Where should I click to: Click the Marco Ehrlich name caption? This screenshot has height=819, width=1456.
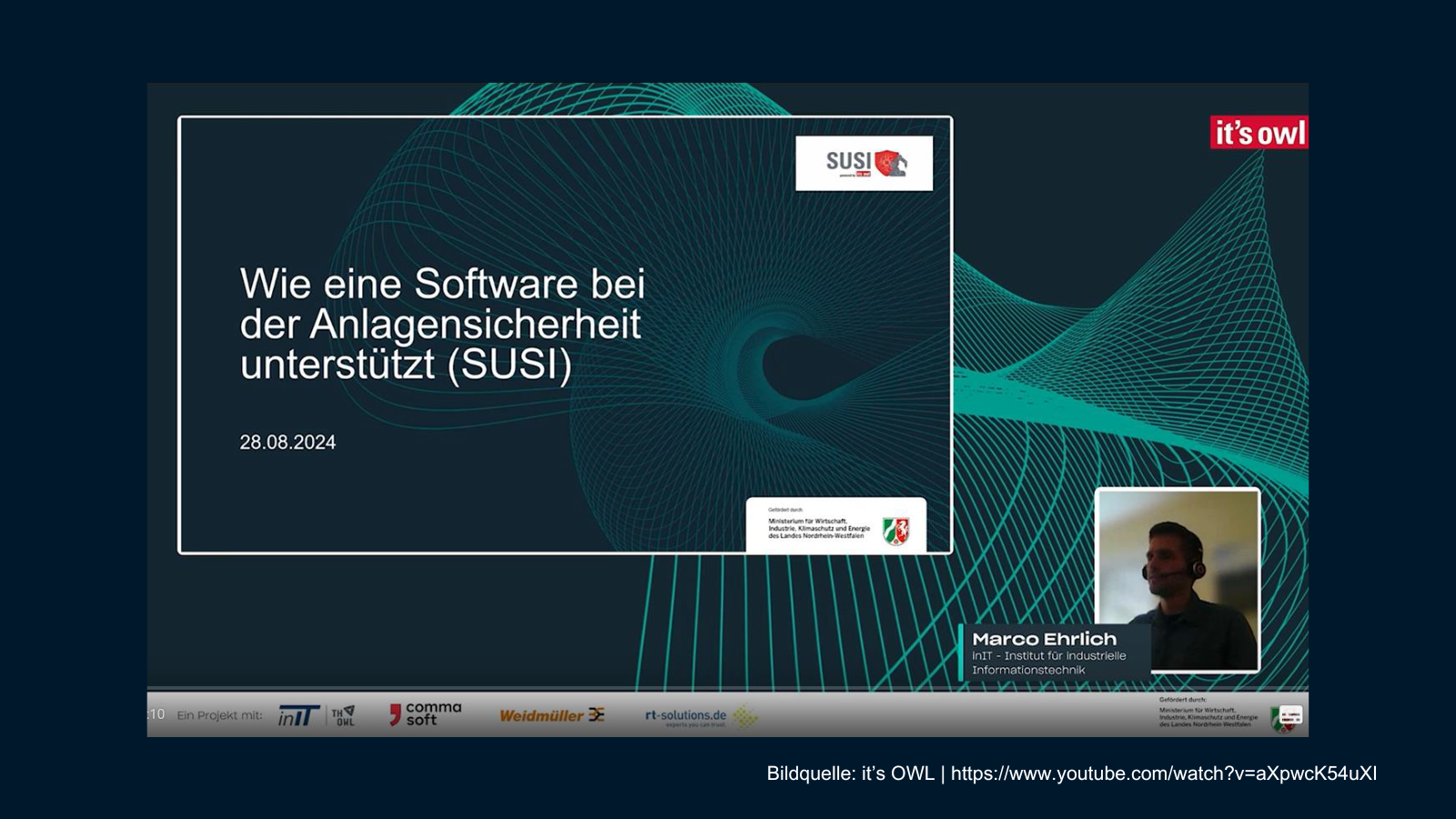pyautogui.click(x=1044, y=639)
